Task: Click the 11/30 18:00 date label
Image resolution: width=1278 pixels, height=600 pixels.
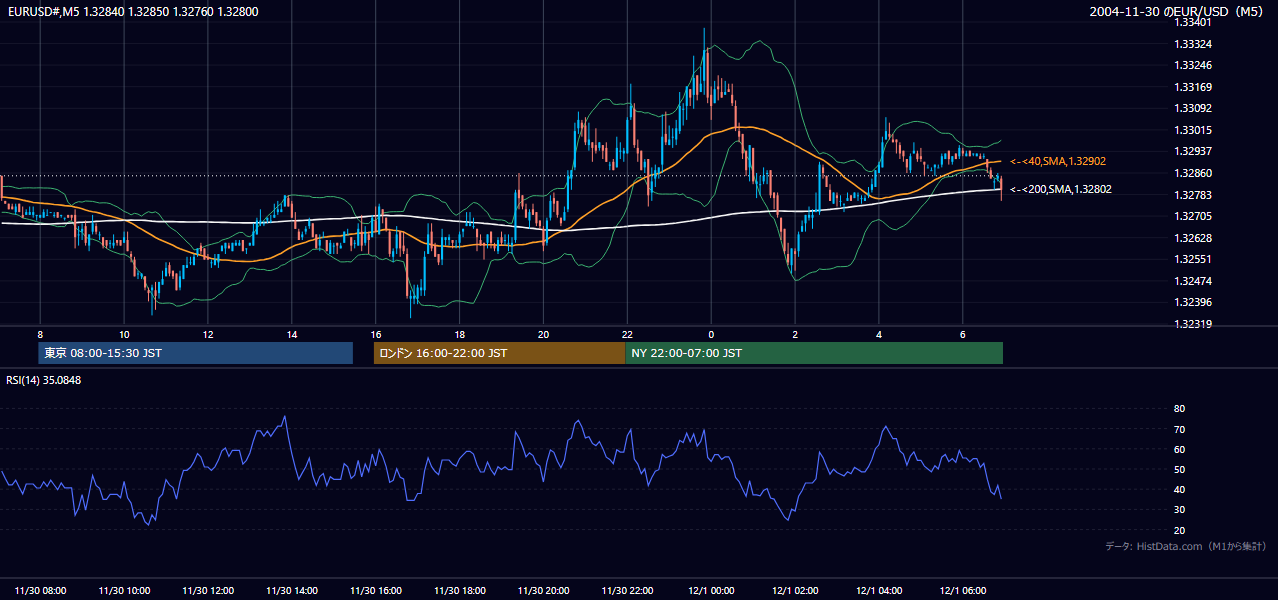Action: [x=460, y=591]
